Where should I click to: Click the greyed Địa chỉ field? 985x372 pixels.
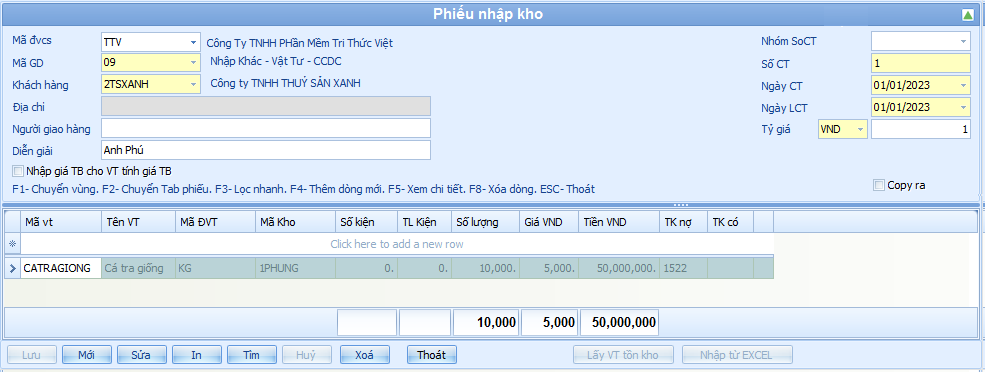click(x=266, y=106)
